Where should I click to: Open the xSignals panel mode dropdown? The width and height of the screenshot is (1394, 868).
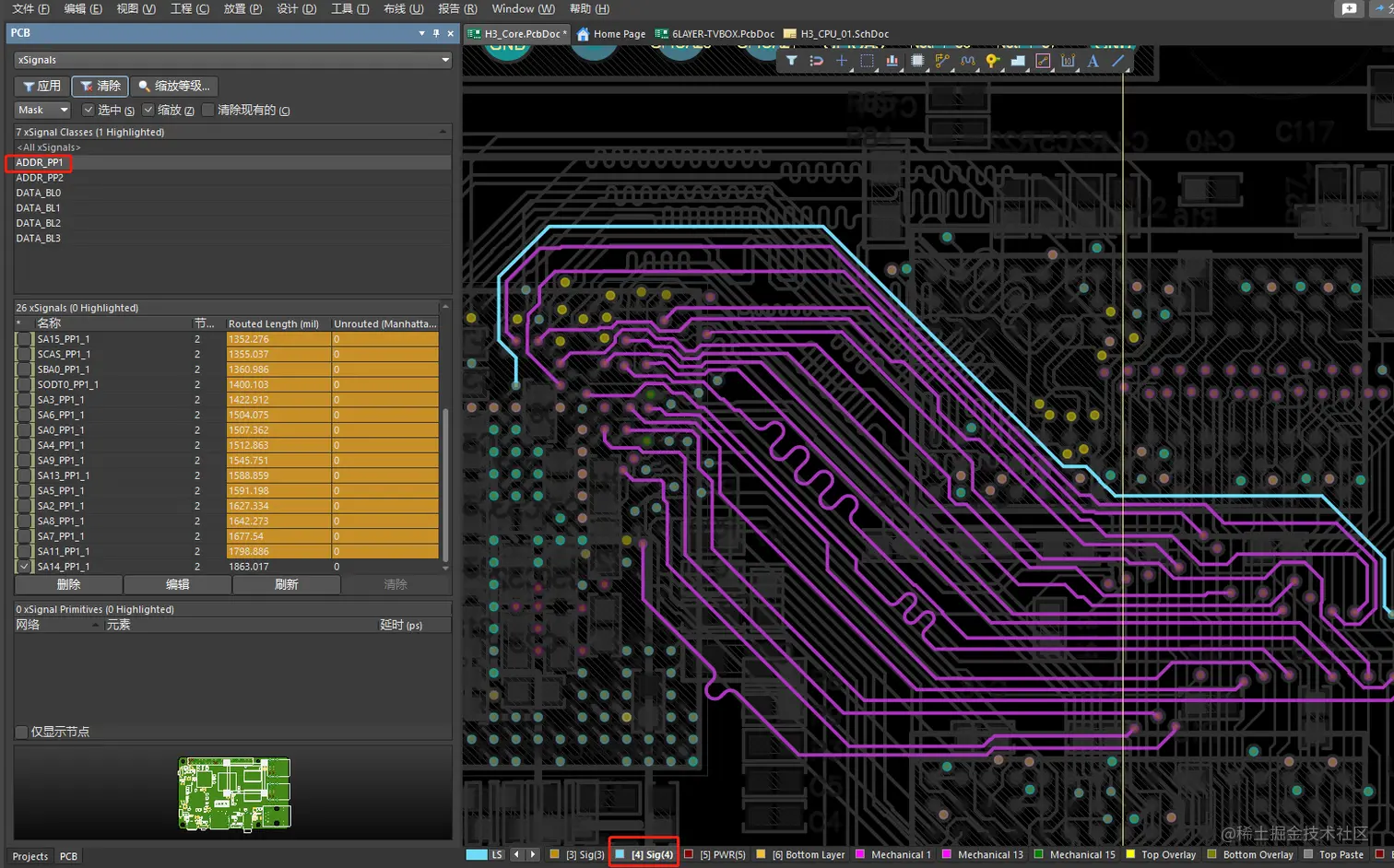(x=445, y=60)
